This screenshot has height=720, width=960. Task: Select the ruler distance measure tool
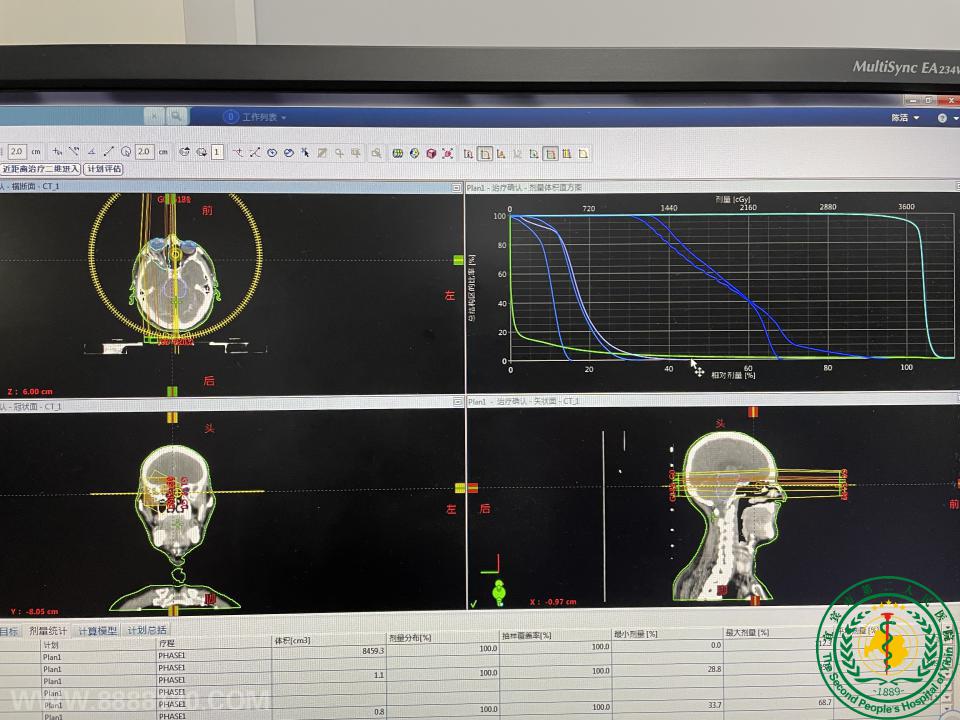108,152
